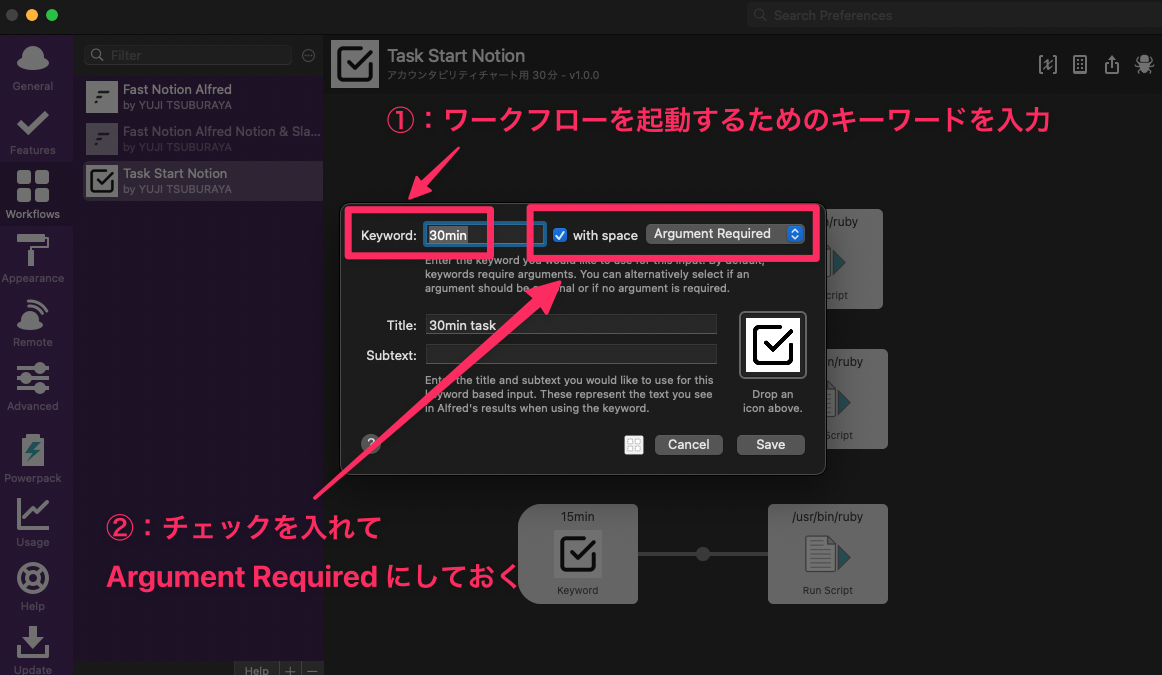Open workflow variables [x] icon

(x=1048, y=65)
